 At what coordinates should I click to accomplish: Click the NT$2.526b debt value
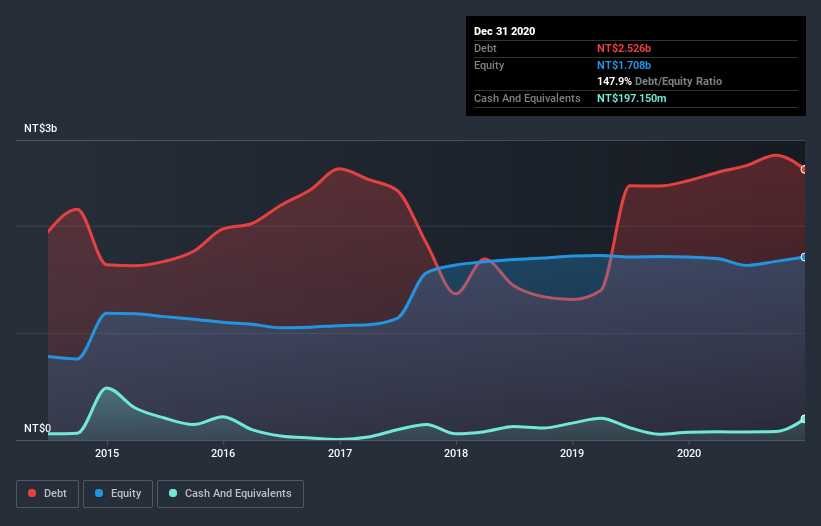coord(624,48)
